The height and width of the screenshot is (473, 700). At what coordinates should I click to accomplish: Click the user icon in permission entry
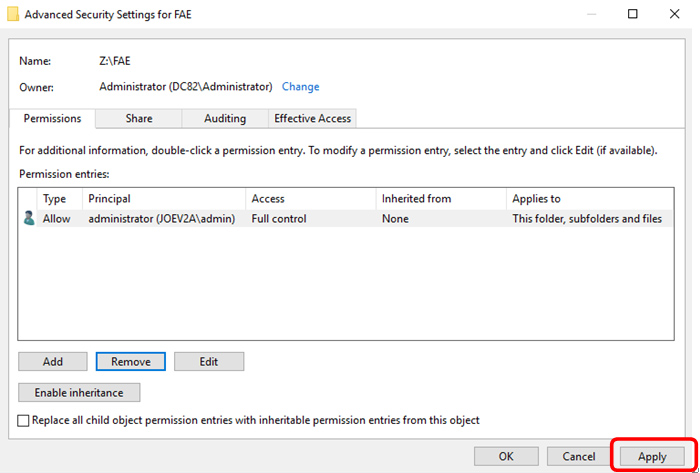click(29, 218)
